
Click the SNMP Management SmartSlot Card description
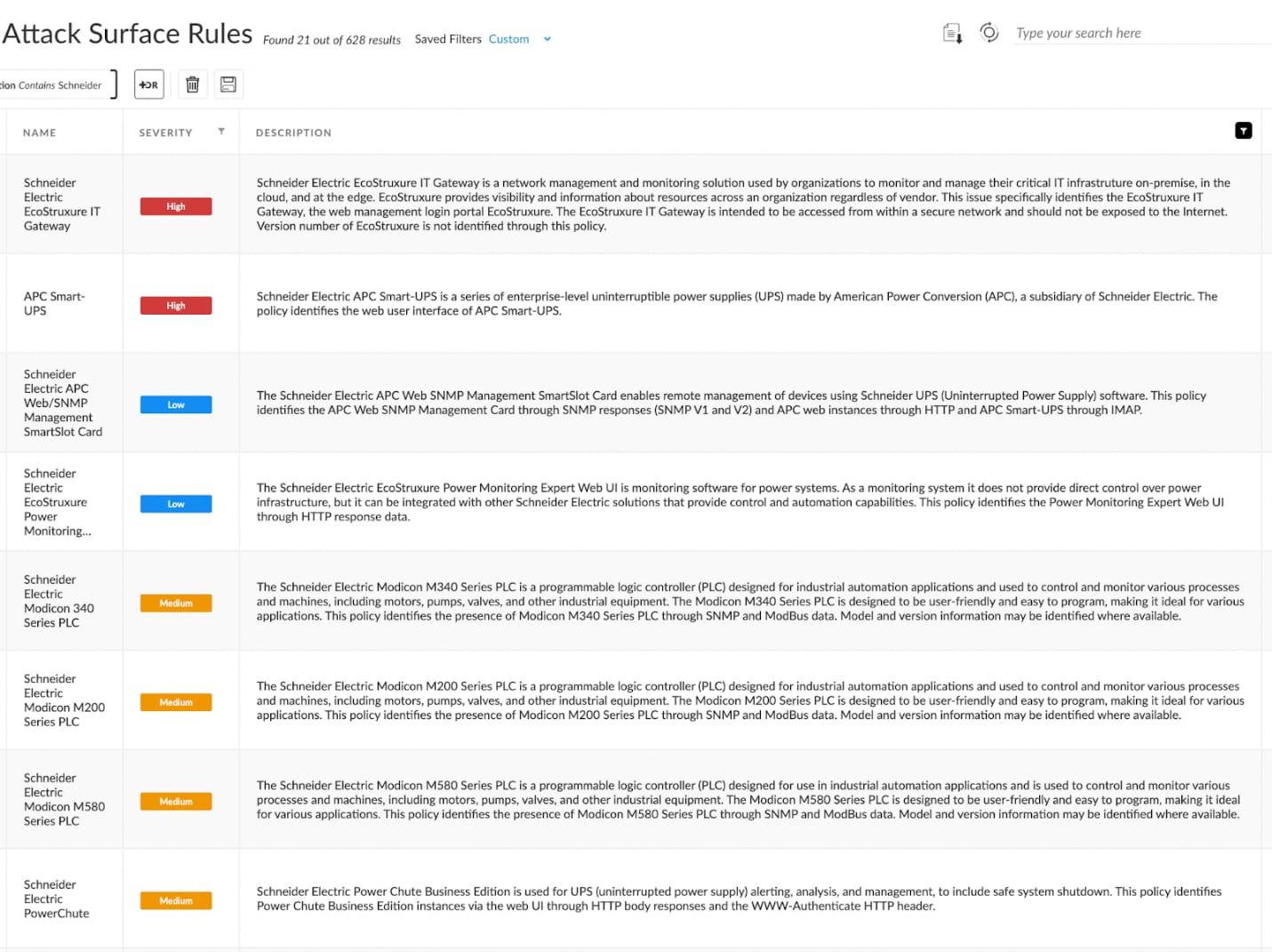(x=732, y=403)
